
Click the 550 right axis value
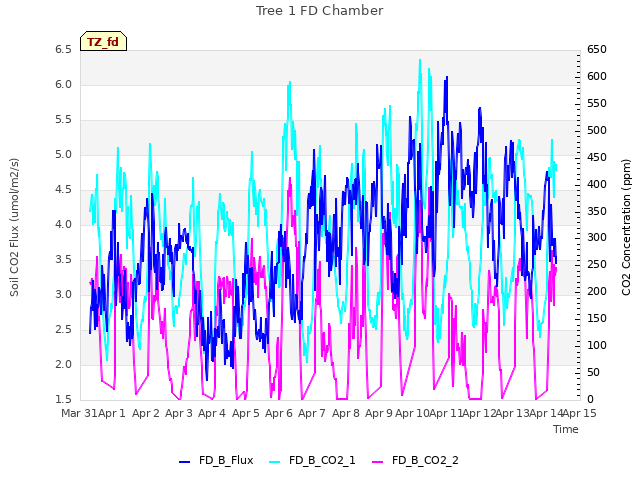pos(597,103)
